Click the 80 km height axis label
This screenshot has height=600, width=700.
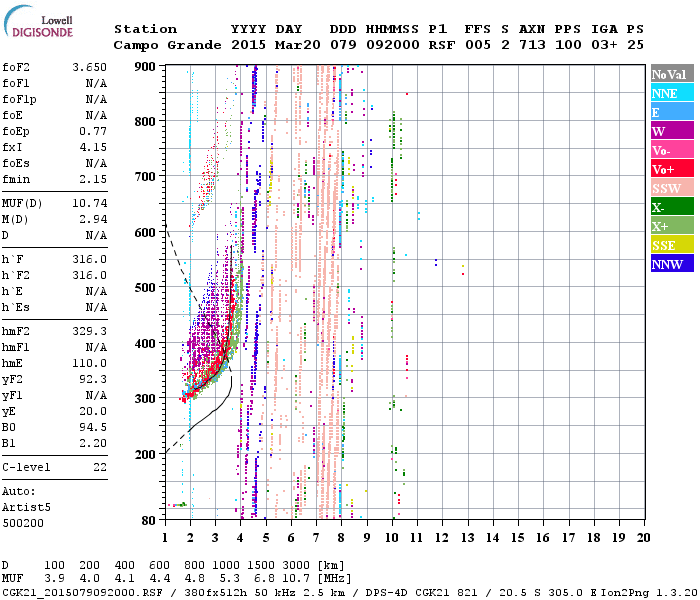pyautogui.click(x=149, y=521)
